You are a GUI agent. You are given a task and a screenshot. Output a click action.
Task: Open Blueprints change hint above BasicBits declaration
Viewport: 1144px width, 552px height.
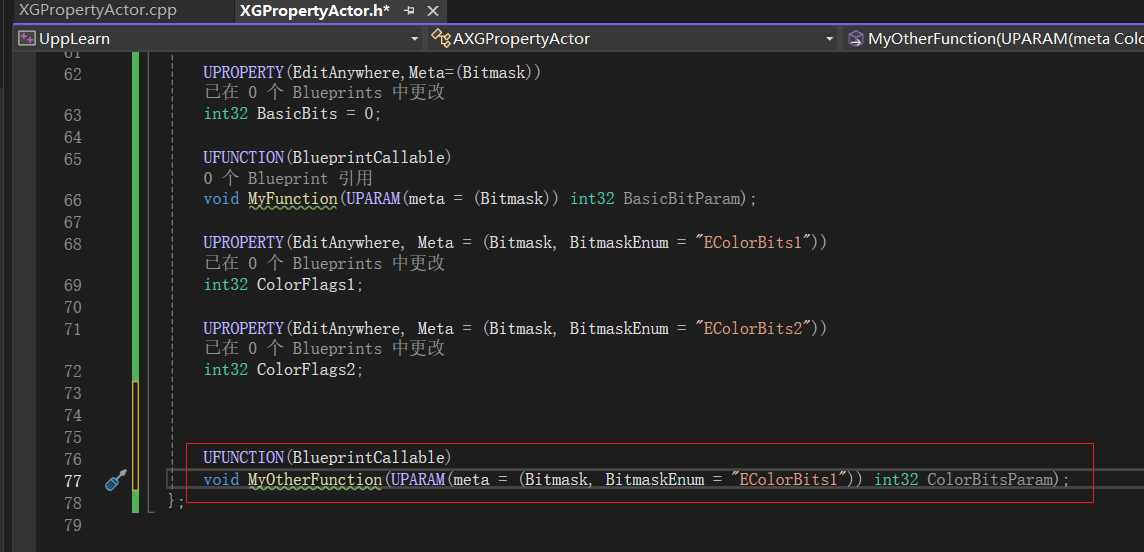(x=324, y=93)
